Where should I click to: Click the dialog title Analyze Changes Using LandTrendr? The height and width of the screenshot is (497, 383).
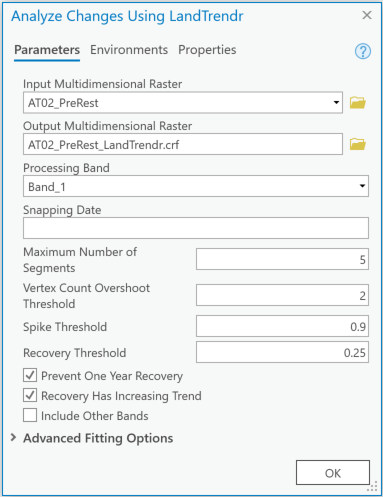pyautogui.click(x=127, y=16)
